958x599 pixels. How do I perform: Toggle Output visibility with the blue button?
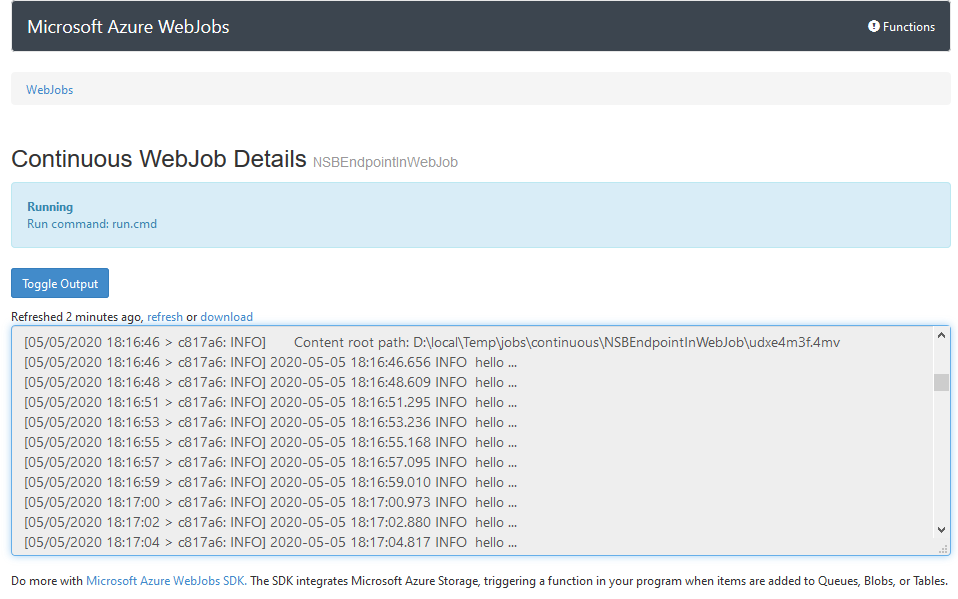click(59, 283)
